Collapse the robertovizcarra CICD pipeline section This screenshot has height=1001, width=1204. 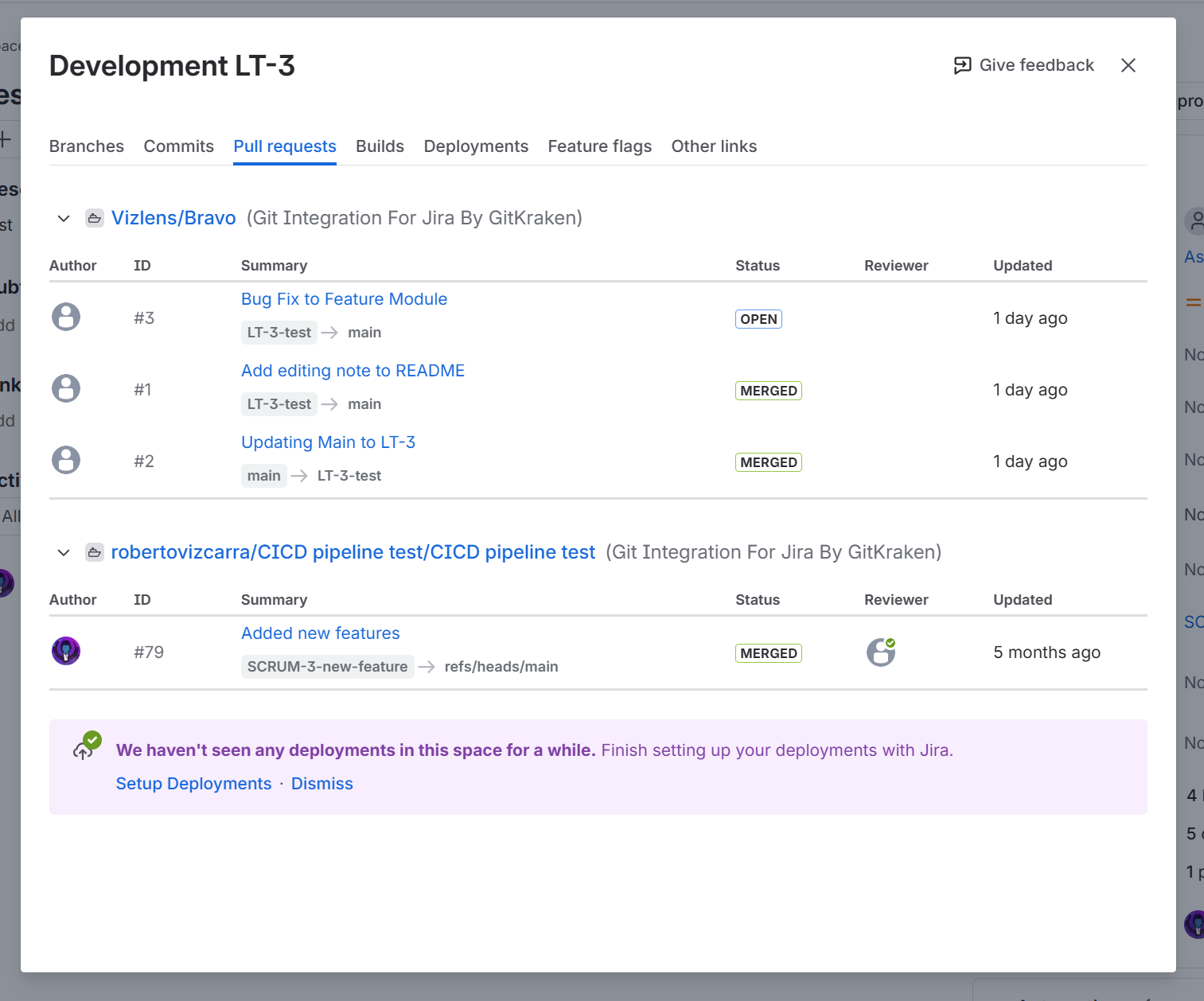pyautogui.click(x=64, y=552)
